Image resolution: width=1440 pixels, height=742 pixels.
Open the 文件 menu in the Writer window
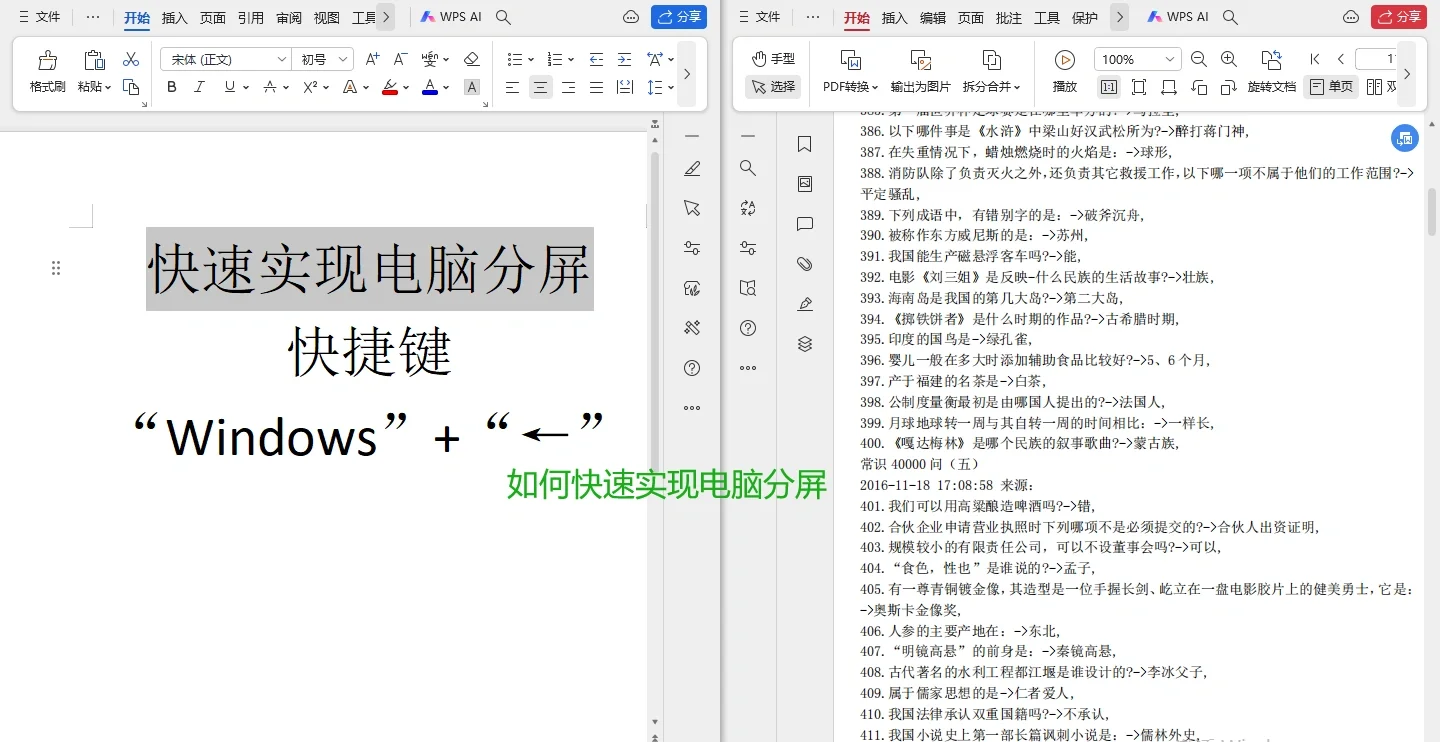(x=40, y=17)
